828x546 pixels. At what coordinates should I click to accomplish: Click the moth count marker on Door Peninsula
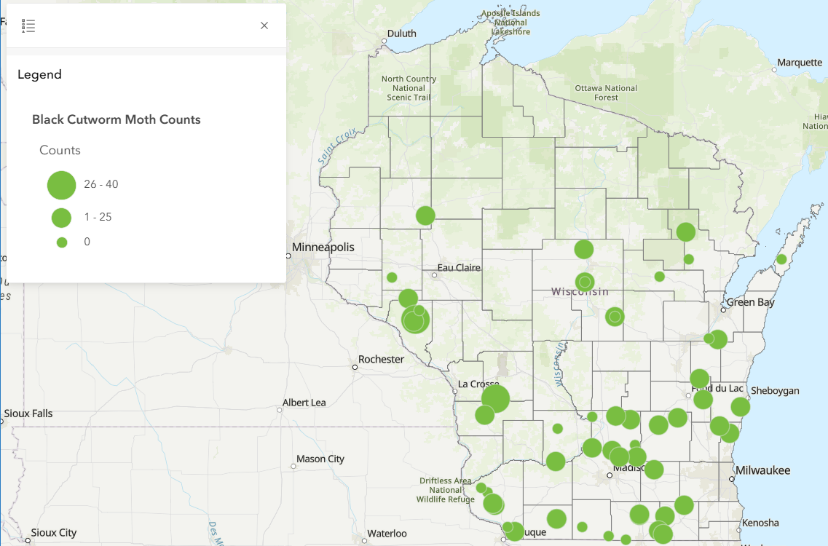tap(781, 259)
